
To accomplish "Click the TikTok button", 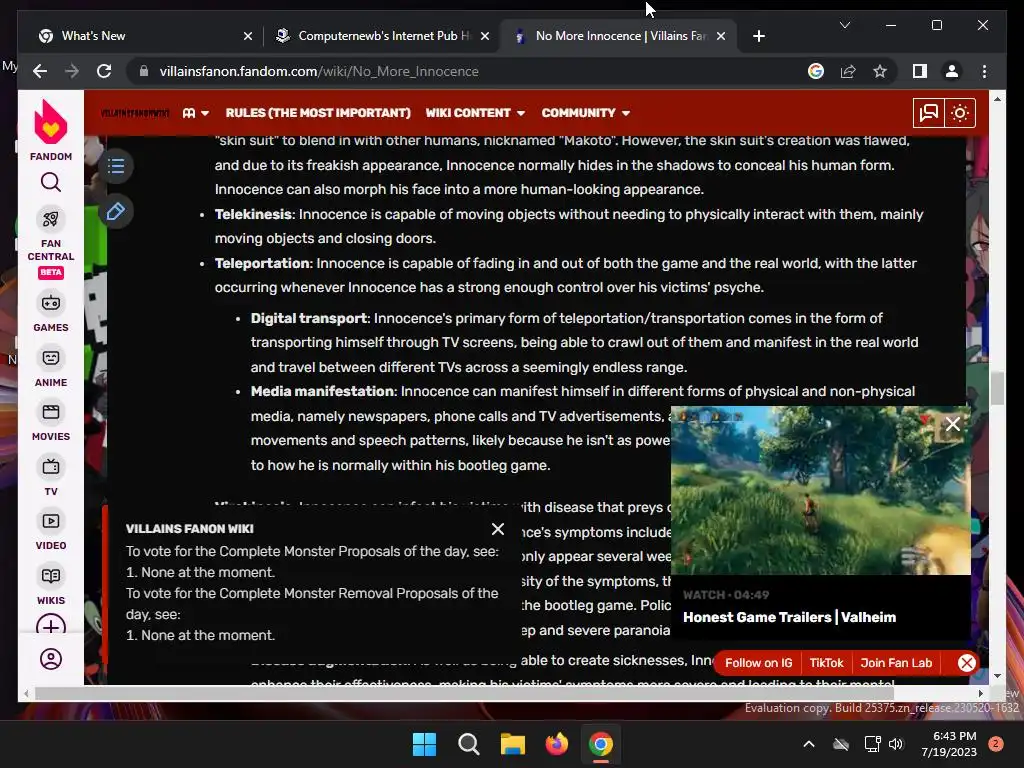I will (827, 663).
